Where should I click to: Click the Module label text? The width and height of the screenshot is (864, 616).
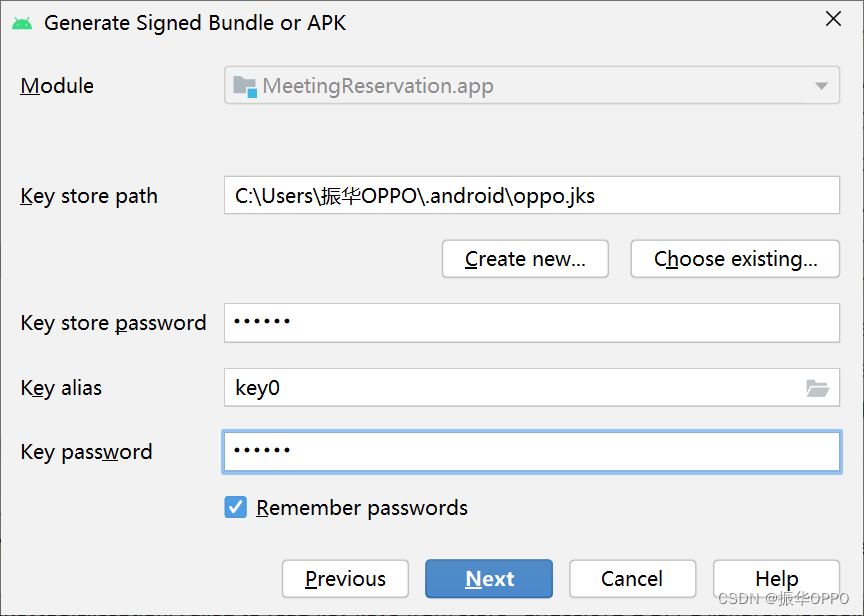[56, 86]
